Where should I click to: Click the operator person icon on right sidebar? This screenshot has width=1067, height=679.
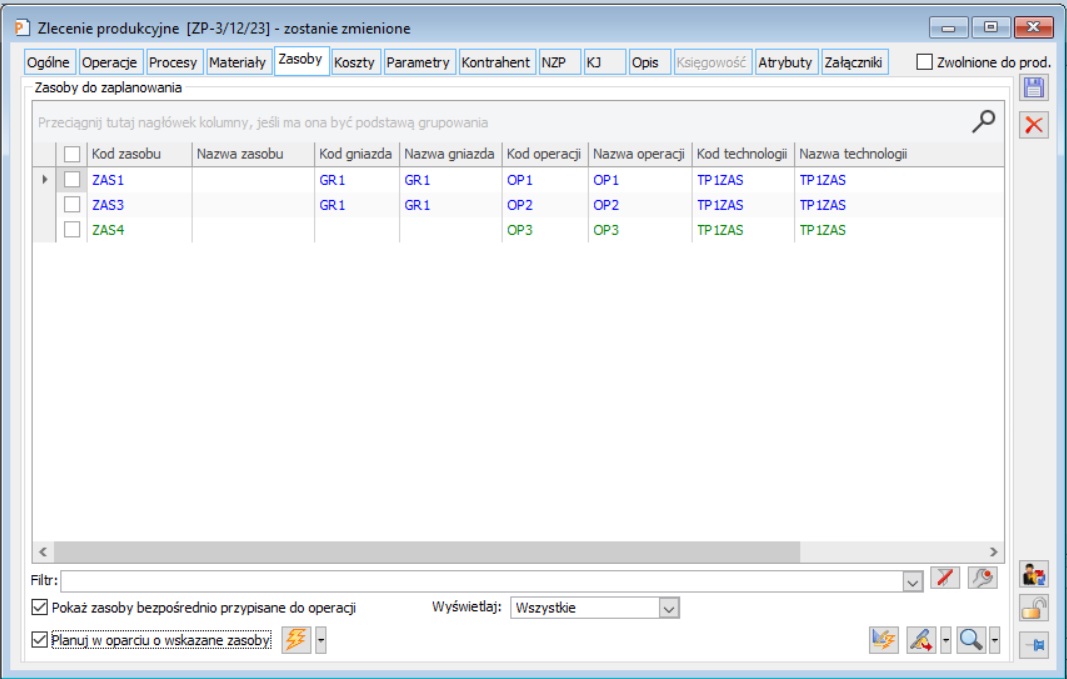pyautogui.click(x=1033, y=574)
